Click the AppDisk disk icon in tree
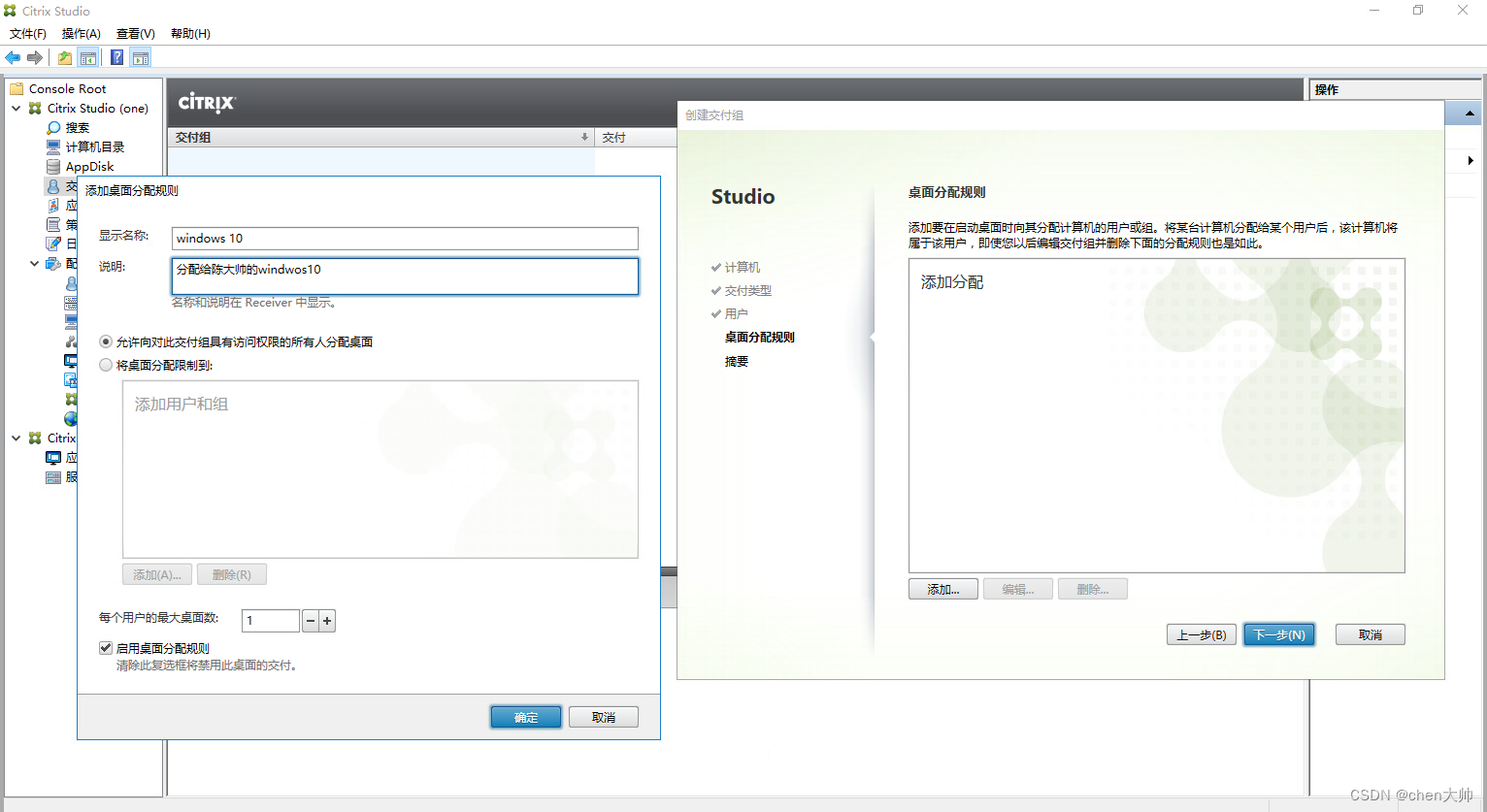 pyautogui.click(x=53, y=167)
